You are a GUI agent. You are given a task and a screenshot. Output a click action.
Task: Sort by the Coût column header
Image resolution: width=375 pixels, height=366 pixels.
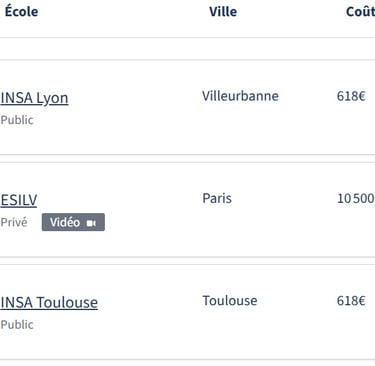click(360, 12)
